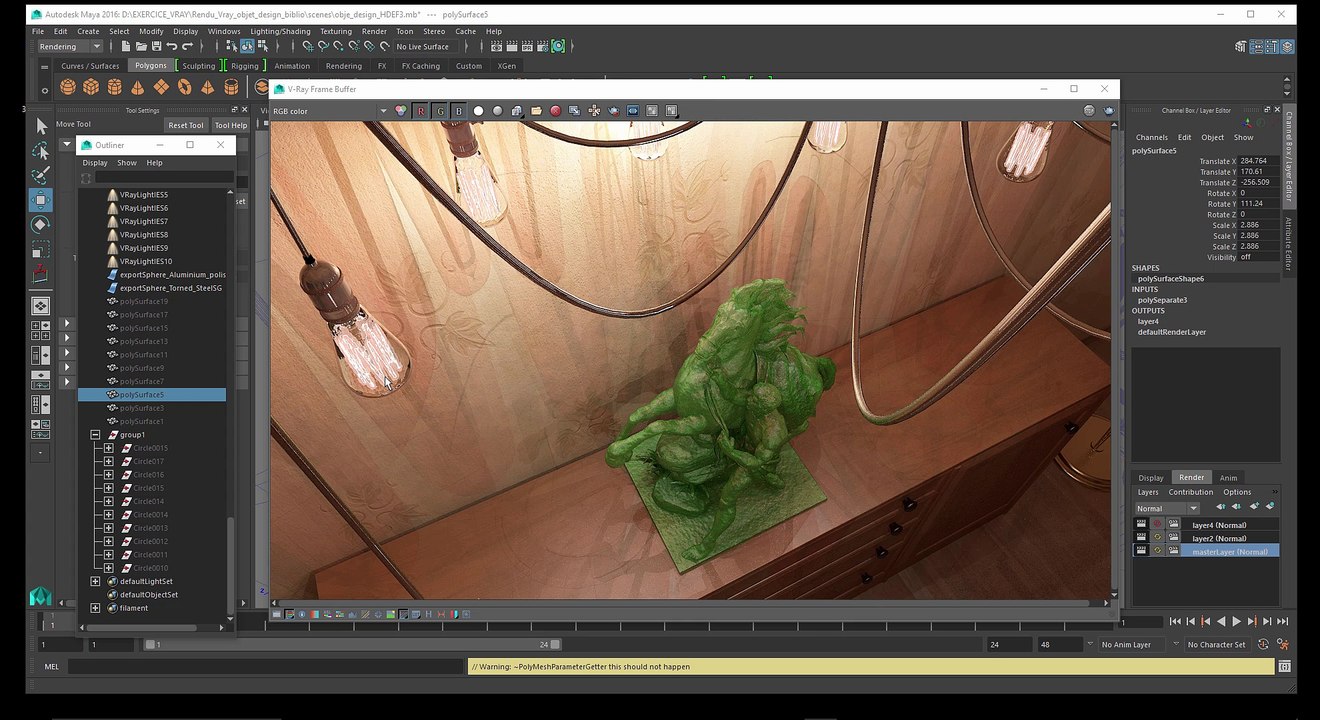Click the teapot icon at frame buffer right edge
The image size is (1320, 720).
[1109, 110]
